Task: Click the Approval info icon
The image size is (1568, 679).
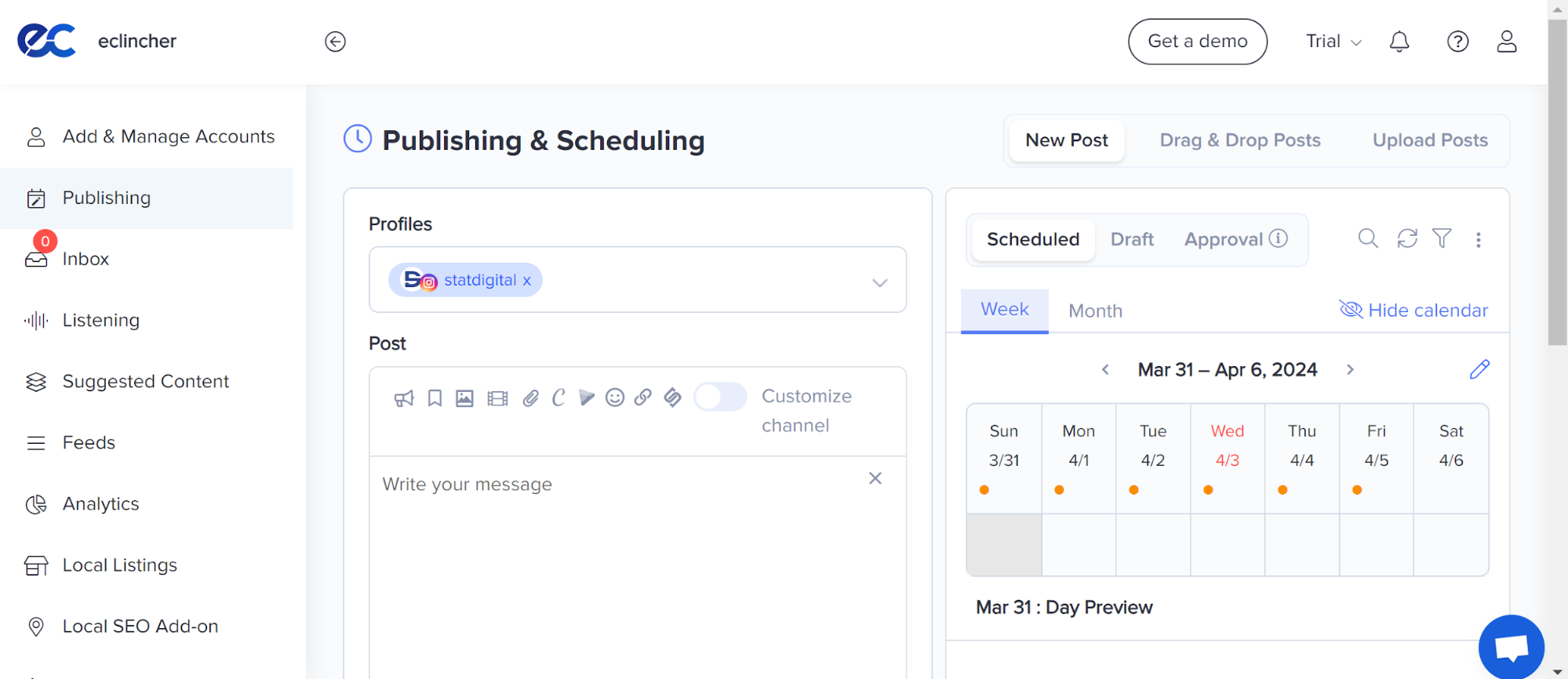Action: click(x=1279, y=238)
